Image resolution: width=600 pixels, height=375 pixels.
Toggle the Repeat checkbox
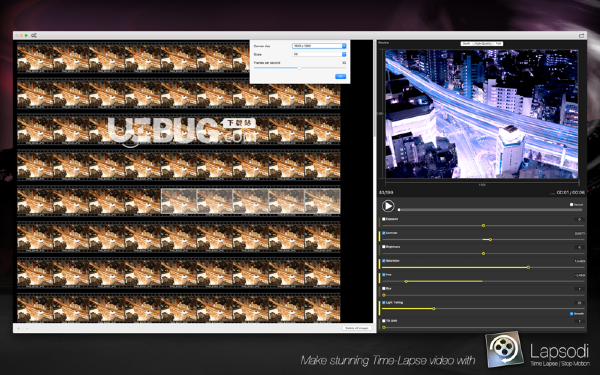(571, 205)
